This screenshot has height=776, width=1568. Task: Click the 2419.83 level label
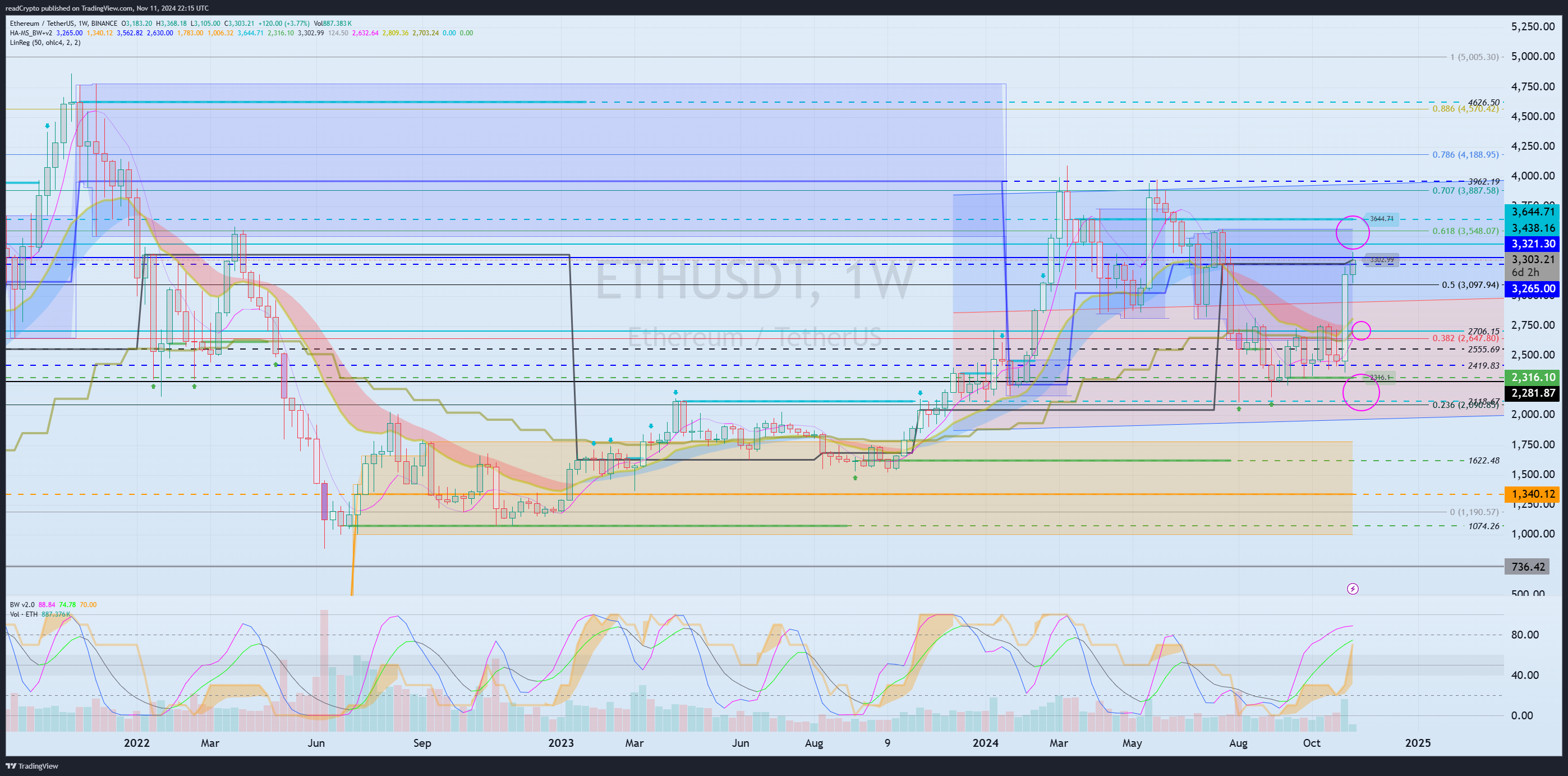coord(1483,366)
